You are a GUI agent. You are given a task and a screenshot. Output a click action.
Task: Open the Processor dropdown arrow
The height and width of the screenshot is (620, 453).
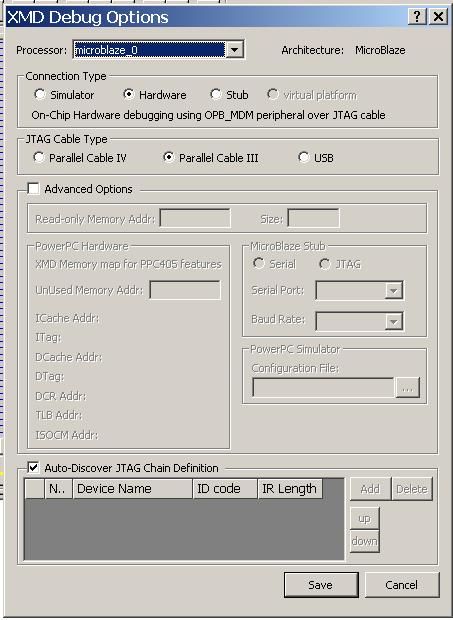(234, 50)
